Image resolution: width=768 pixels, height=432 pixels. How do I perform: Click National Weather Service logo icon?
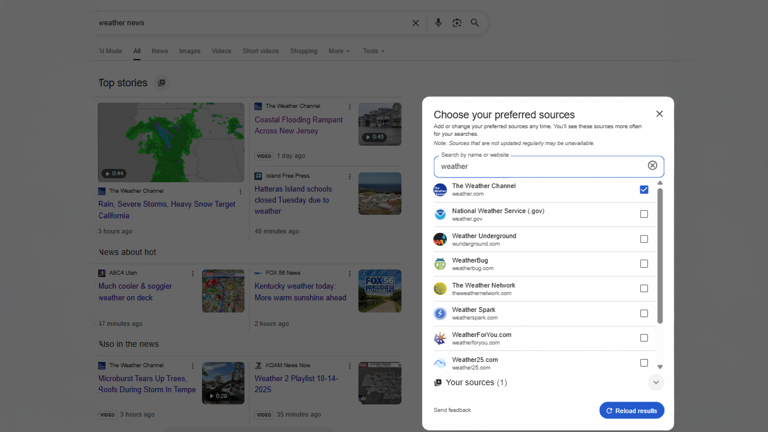click(x=440, y=214)
